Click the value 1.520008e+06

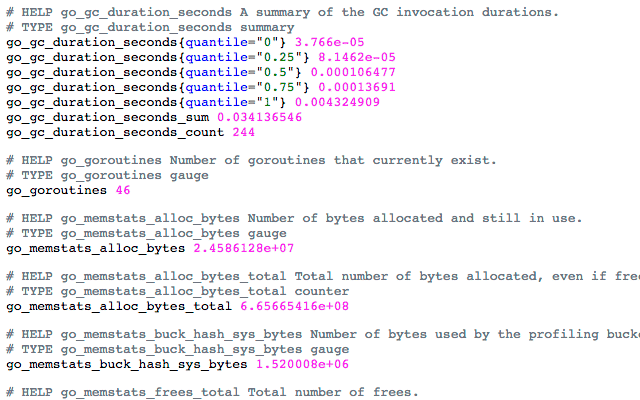(302, 364)
